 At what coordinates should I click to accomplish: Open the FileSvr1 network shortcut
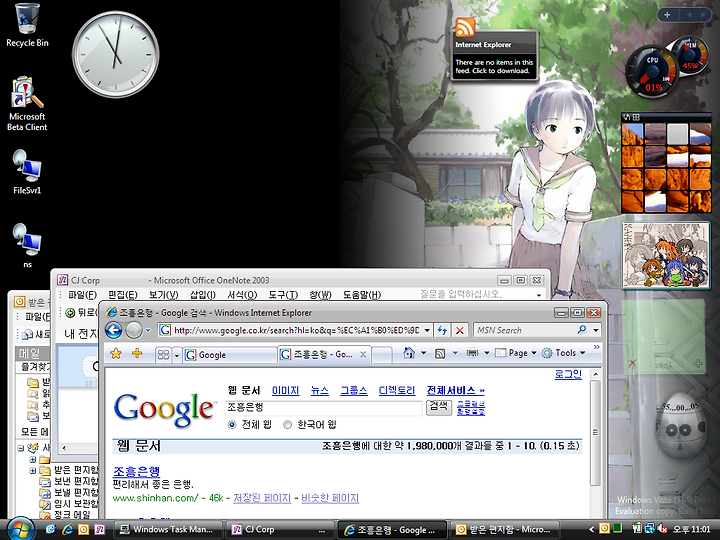click(27, 171)
